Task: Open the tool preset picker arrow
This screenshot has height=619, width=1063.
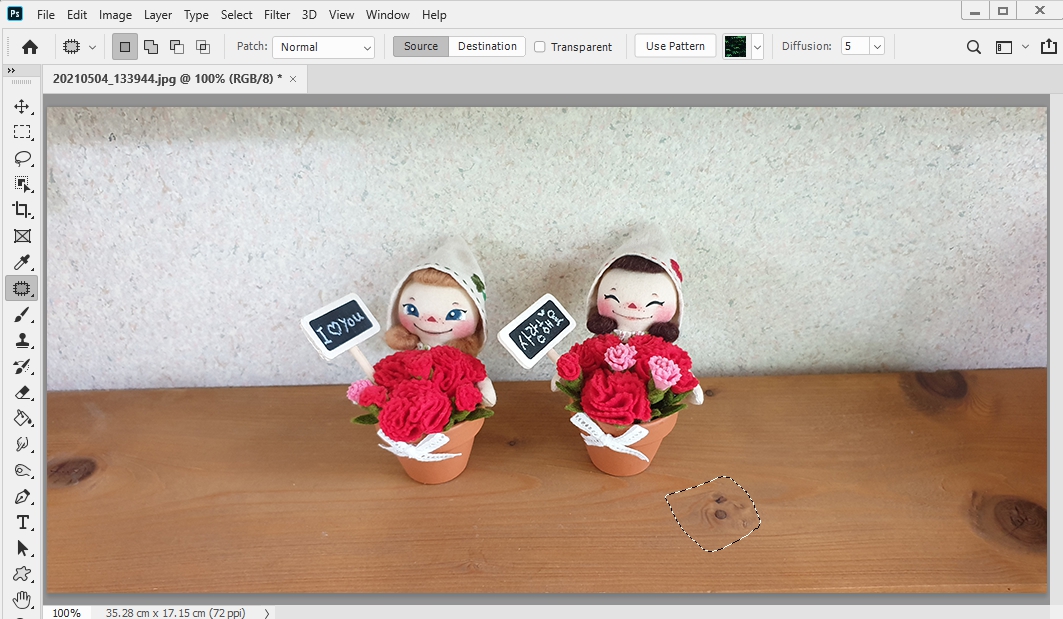Action: (92, 47)
